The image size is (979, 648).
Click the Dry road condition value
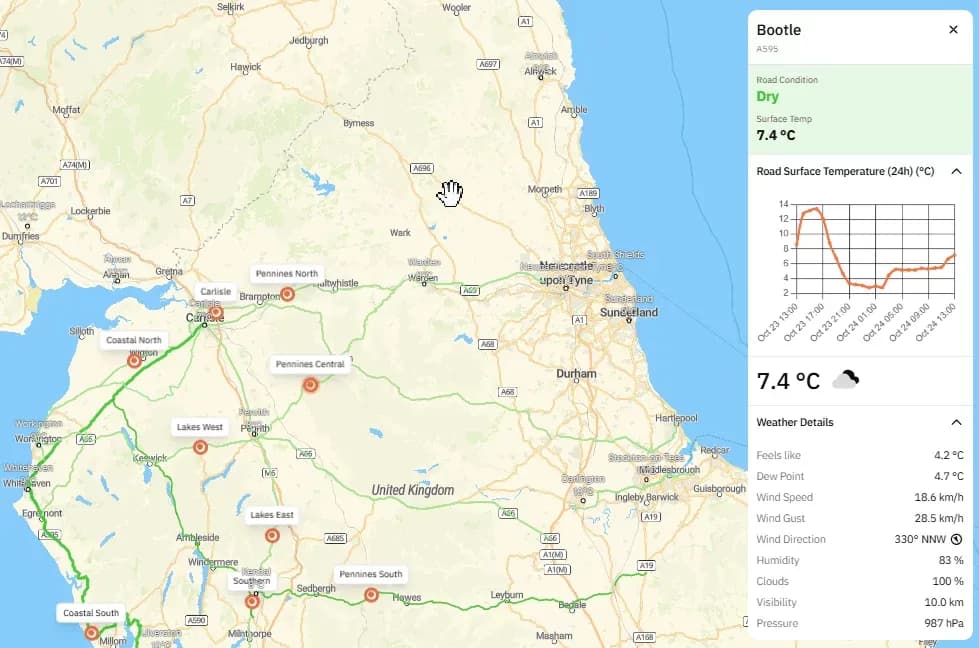tap(767, 96)
